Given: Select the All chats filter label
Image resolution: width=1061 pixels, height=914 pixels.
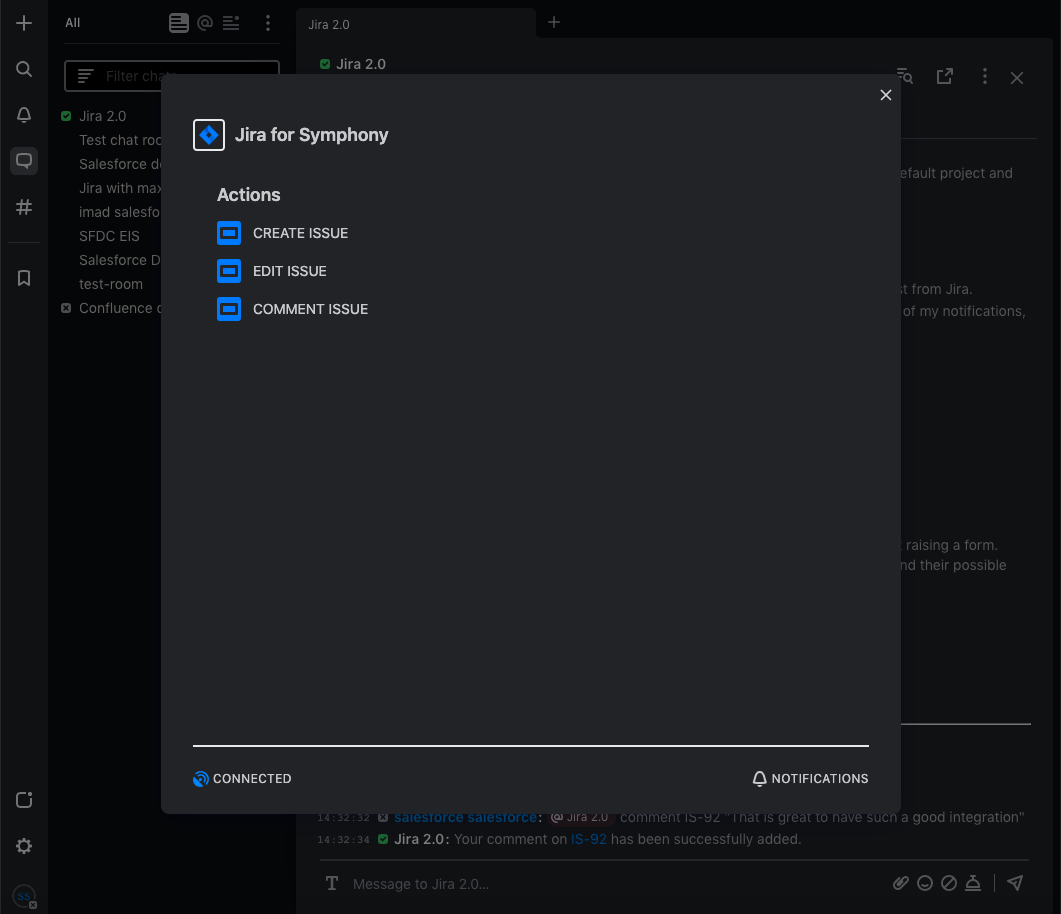Looking at the screenshot, I should coord(72,23).
